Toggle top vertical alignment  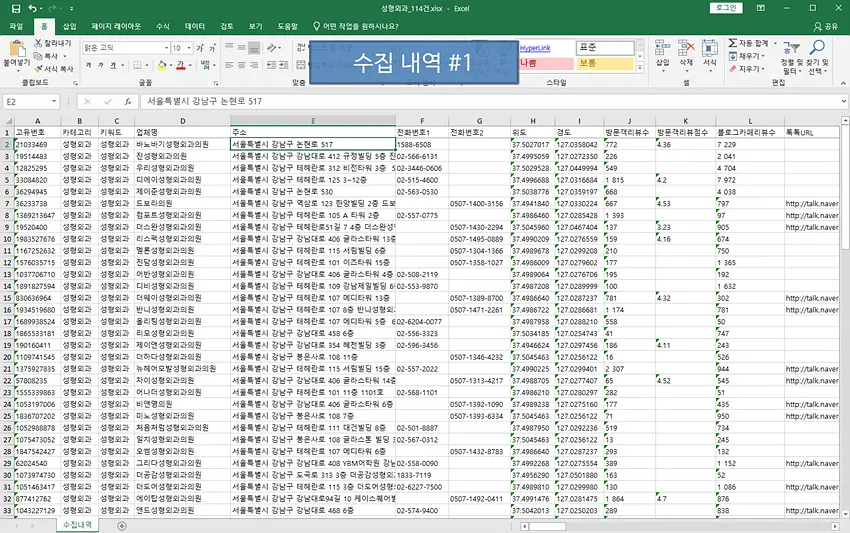(229, 48)
